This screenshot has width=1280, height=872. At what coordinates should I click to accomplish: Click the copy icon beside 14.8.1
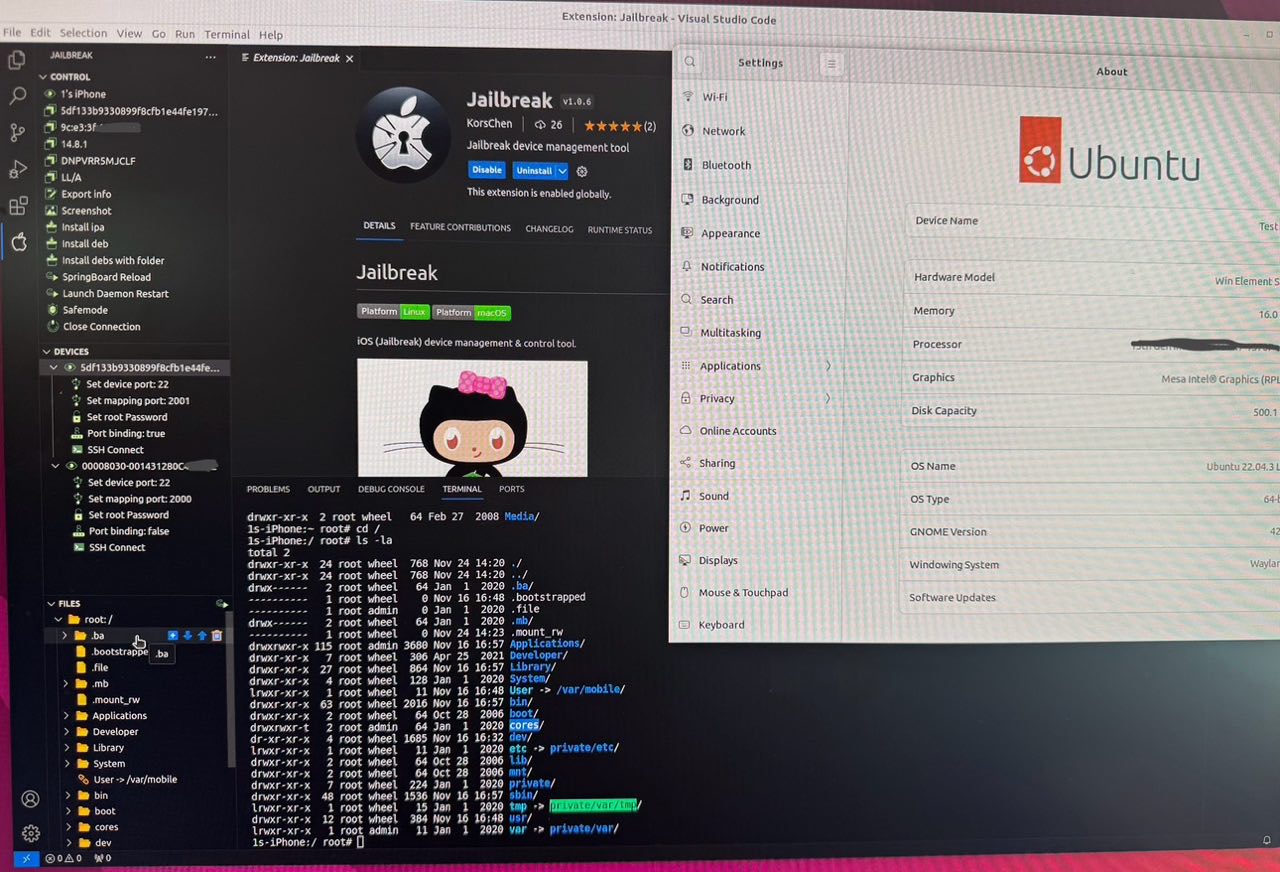pyautogui.click(x=52, y=144)
